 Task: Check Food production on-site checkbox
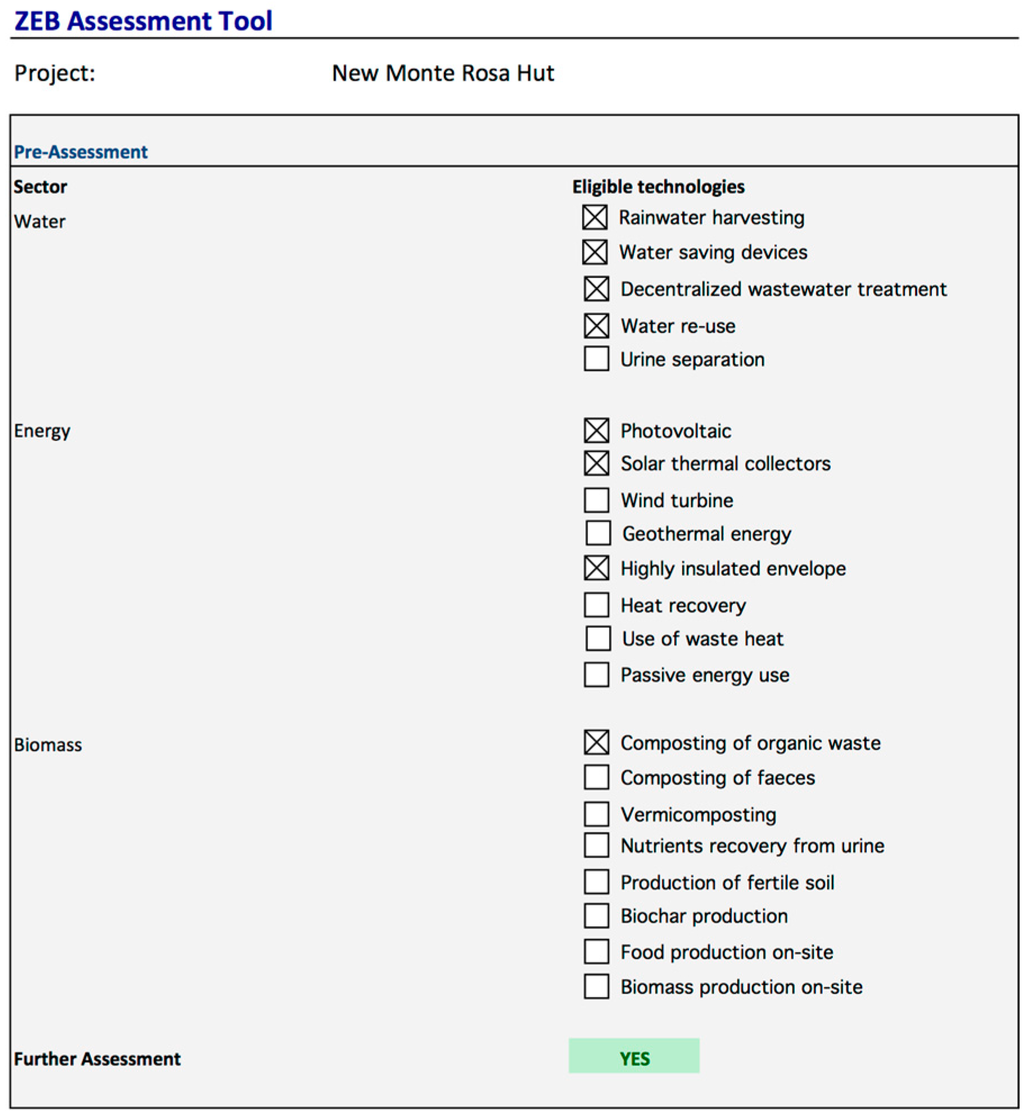pos(596,952)
